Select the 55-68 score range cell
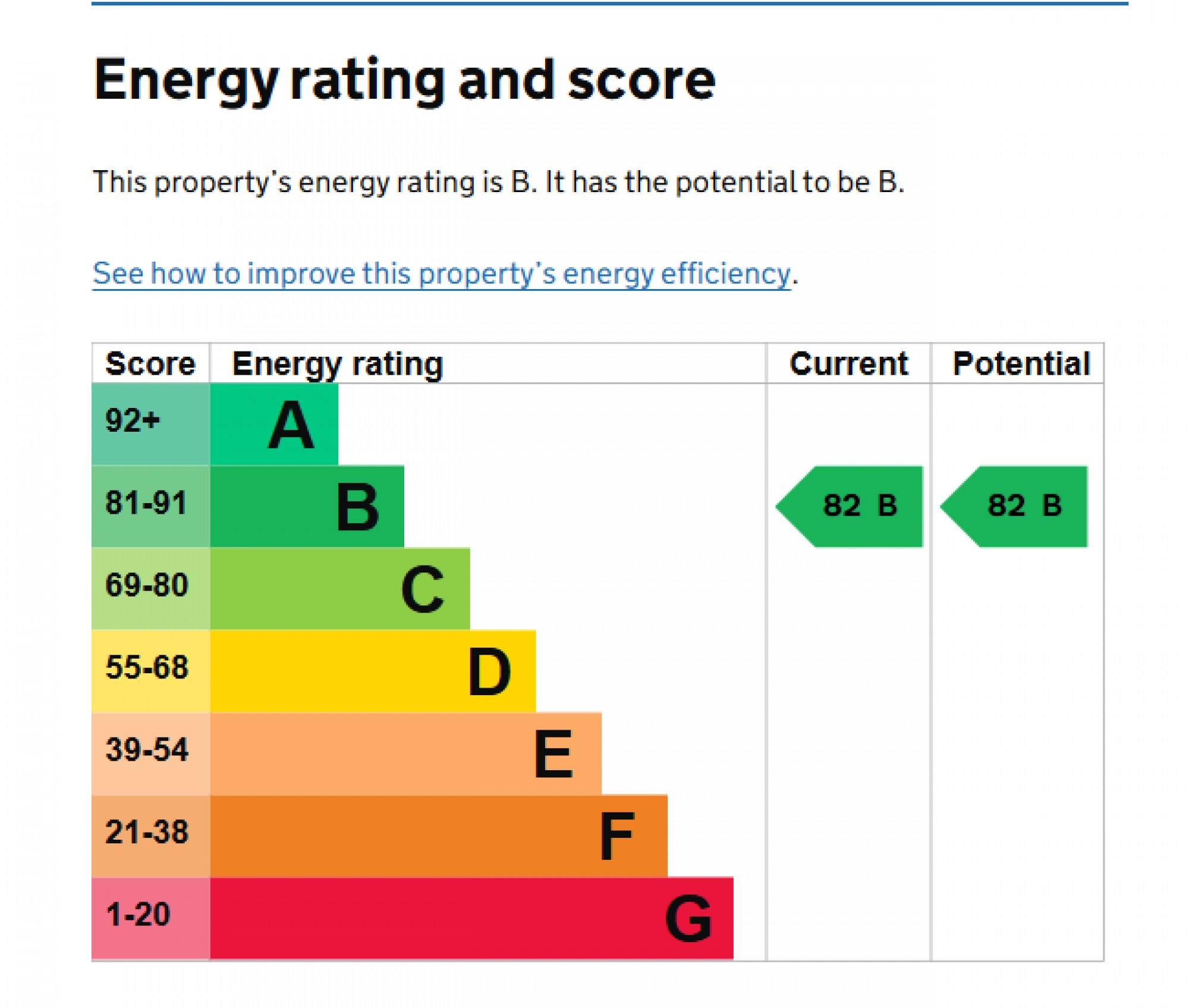Screen dimensions: 1189x1008 click(x=150, y=671)
